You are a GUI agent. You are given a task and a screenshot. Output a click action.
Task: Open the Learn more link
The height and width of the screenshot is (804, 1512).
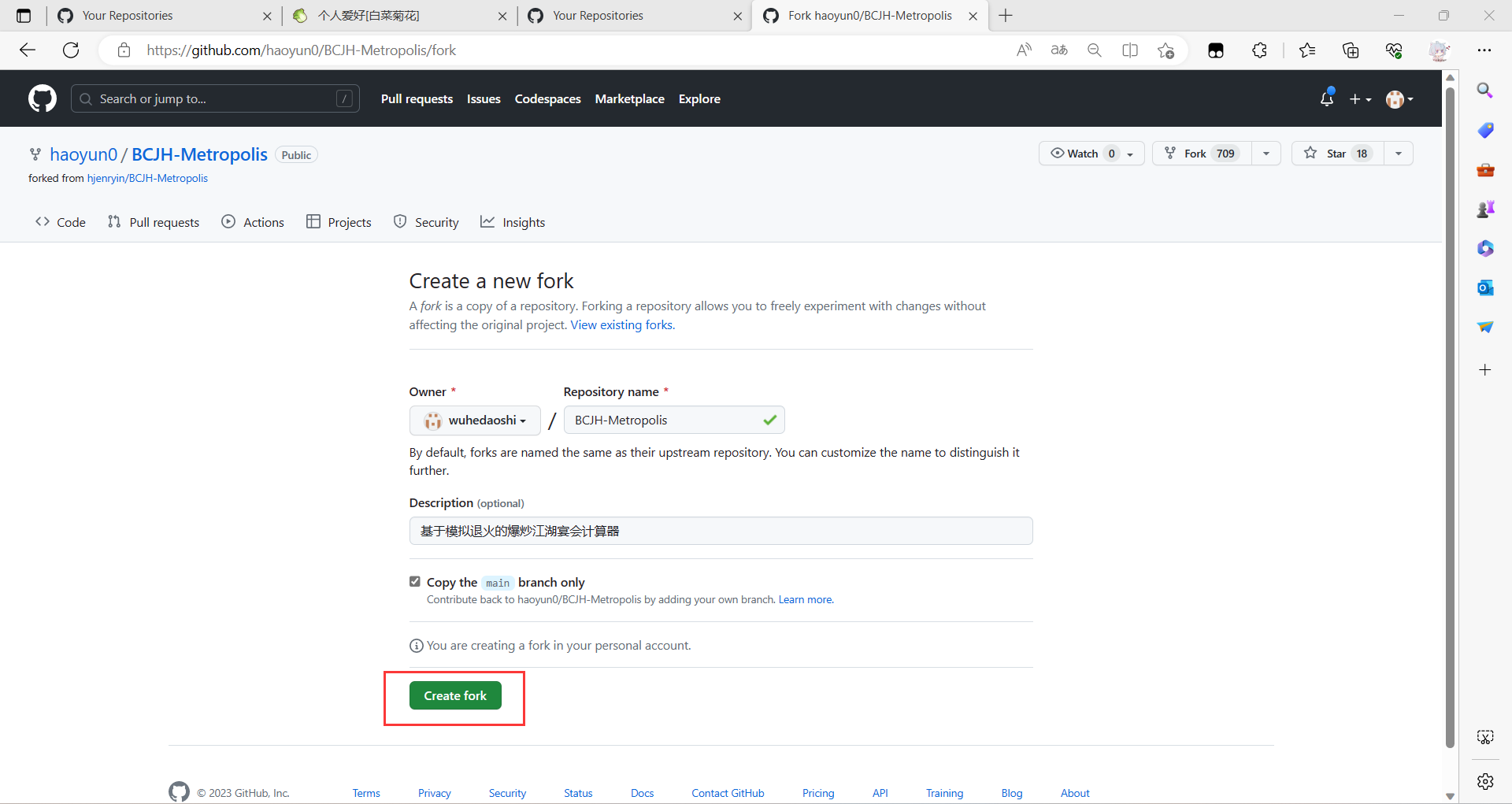click(806, 600)
